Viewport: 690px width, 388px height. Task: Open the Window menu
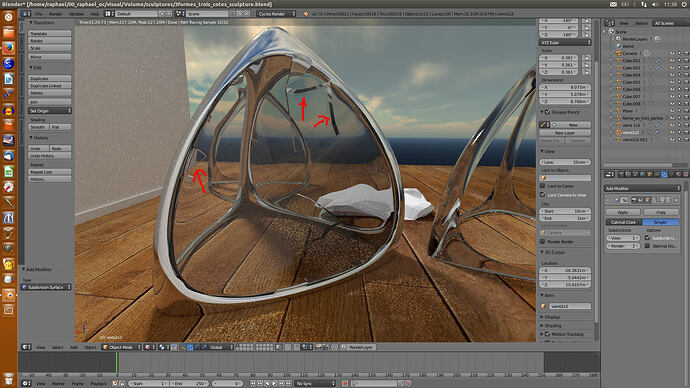click(76, 14)
